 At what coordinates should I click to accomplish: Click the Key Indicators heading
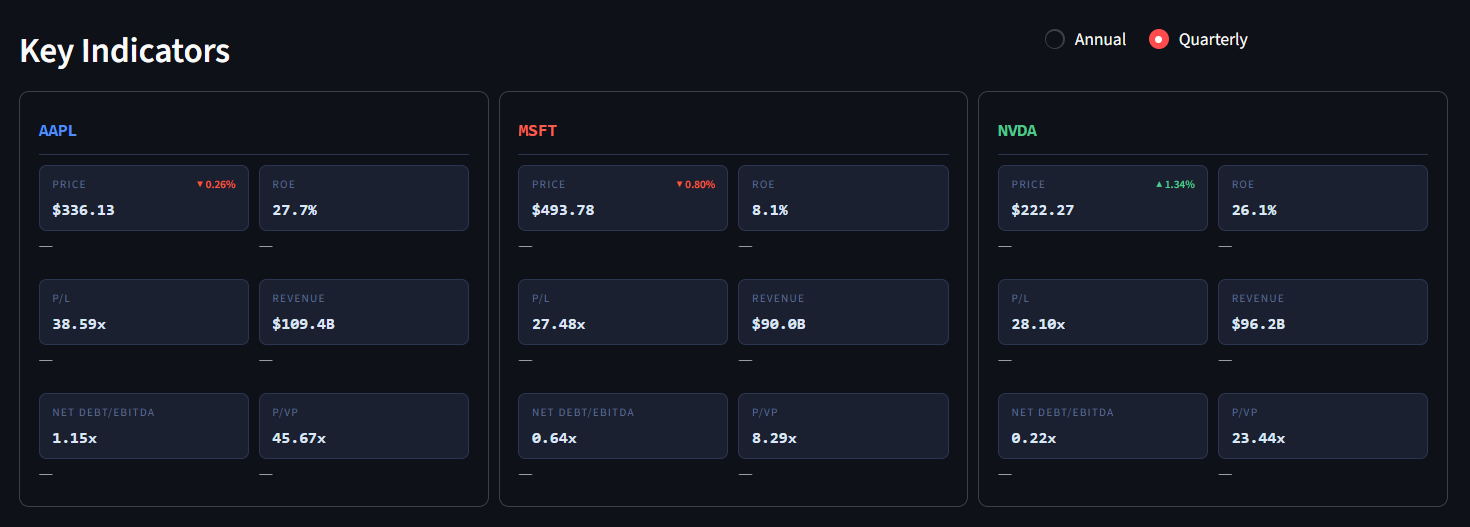pos(125,50)
